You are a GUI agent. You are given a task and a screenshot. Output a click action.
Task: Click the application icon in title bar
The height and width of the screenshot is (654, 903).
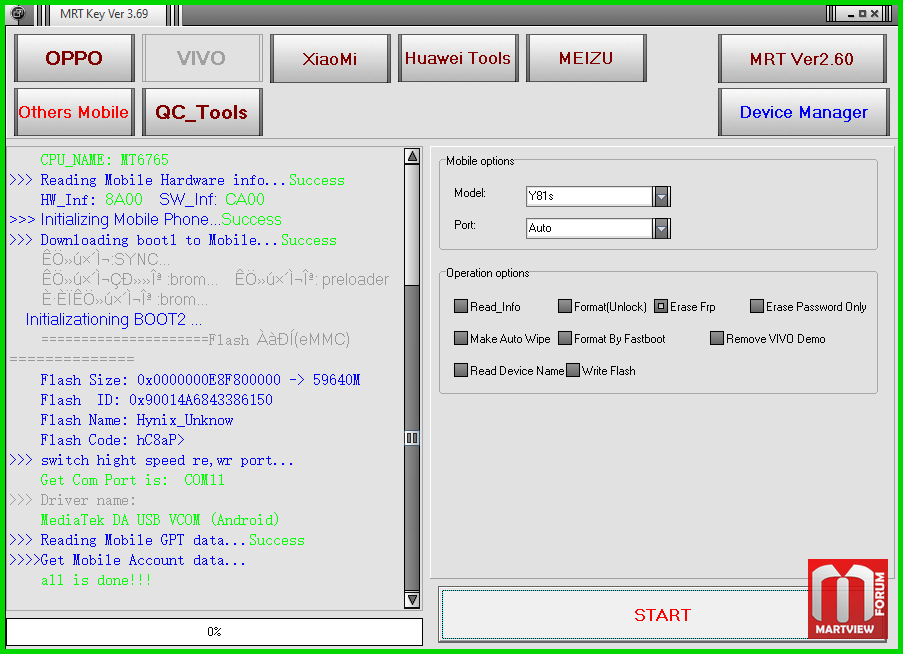(x=18, y=13)
